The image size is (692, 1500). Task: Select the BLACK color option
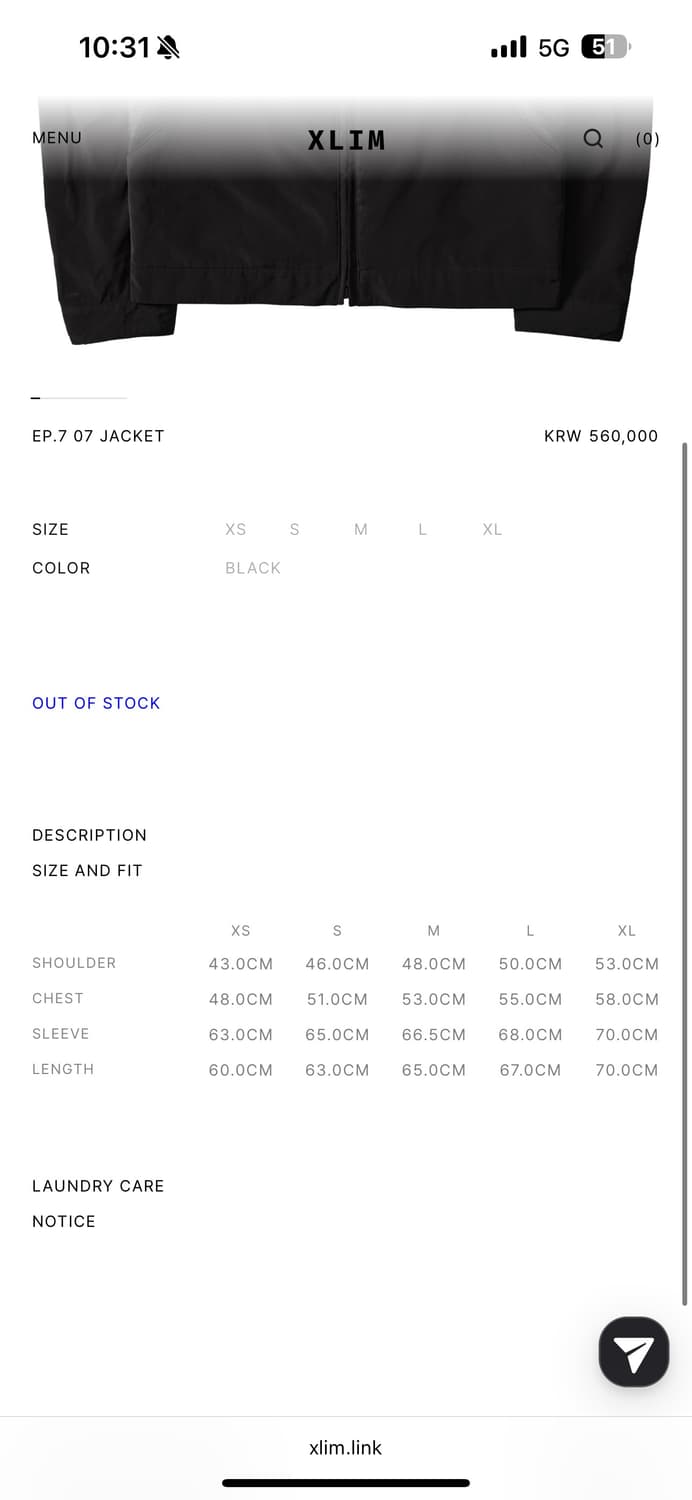click(x=253, y=568)
